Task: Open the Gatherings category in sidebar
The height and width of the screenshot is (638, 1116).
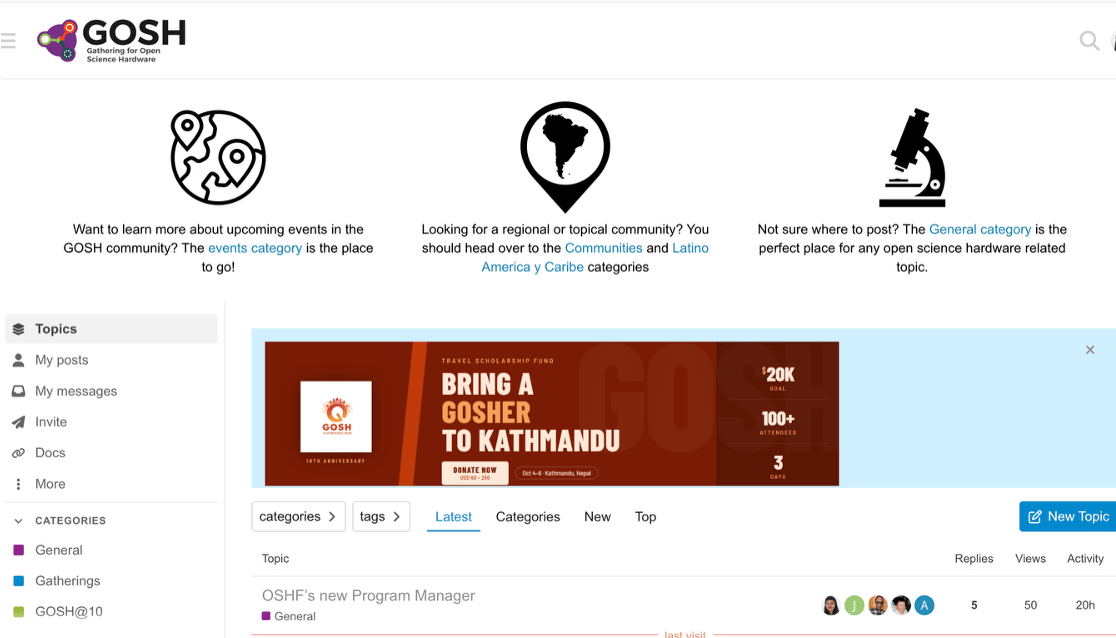Action: click(x=111, y=581)
